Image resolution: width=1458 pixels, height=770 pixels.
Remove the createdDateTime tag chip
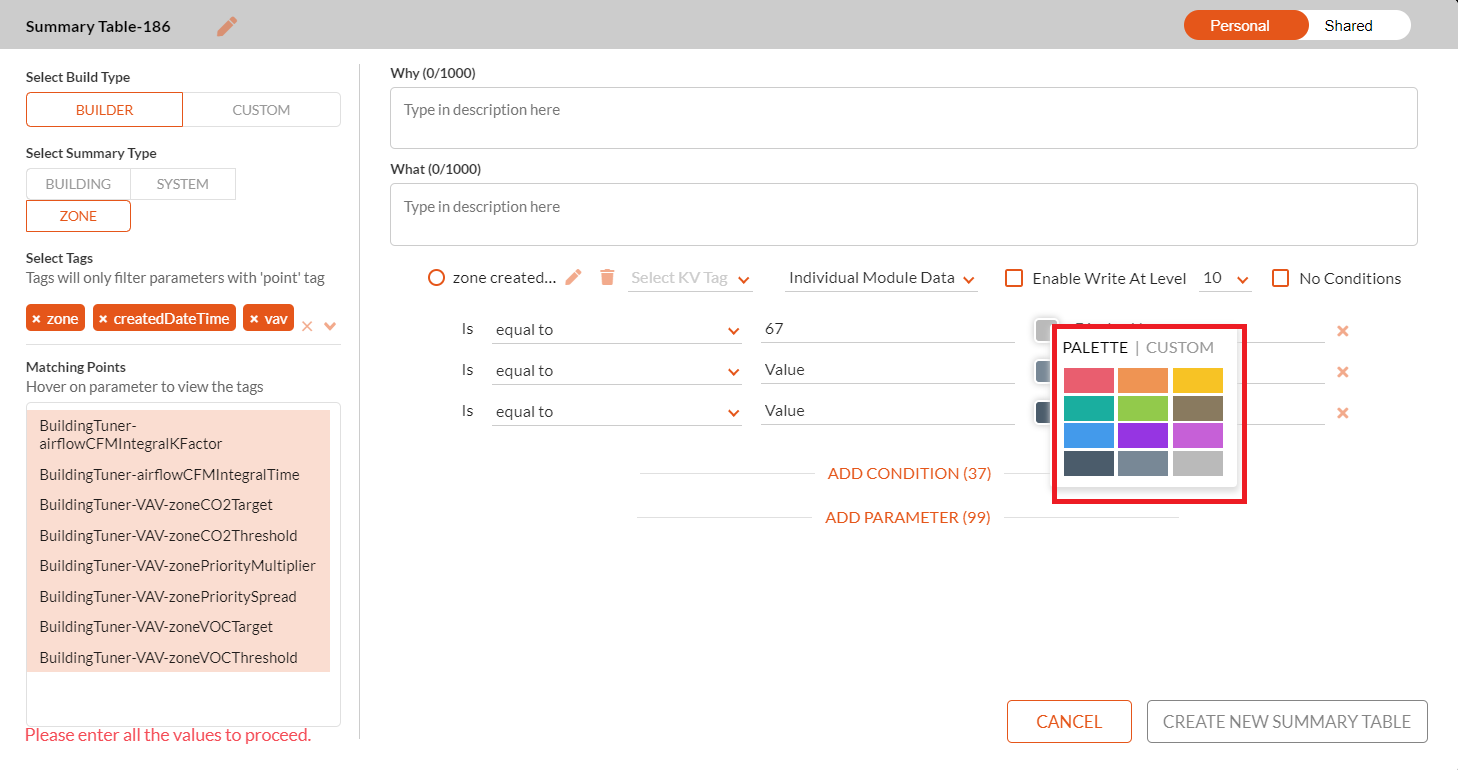(x=103, y=319)
